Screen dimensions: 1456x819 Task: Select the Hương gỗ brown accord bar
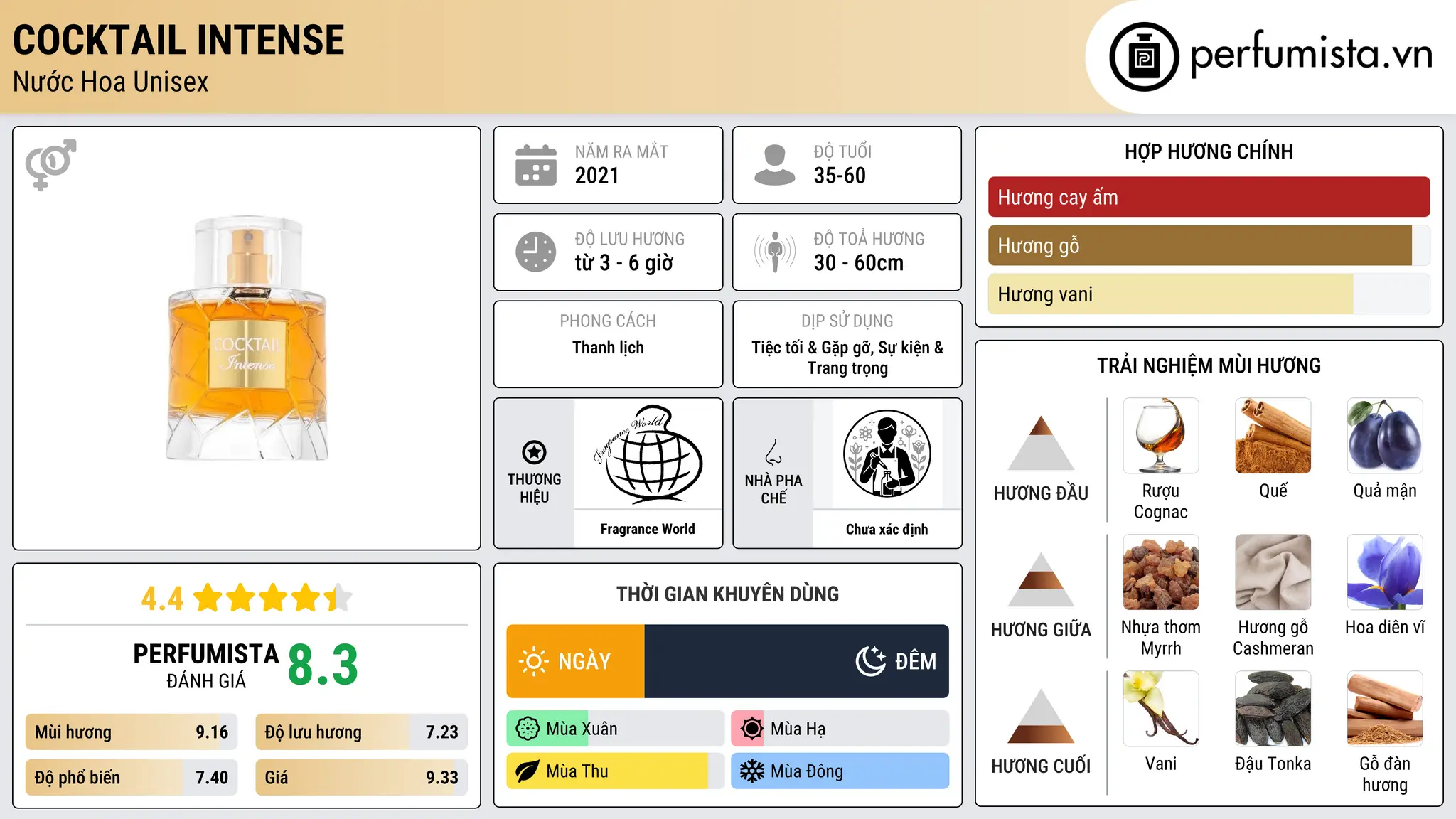pyautogui.click(x=1209, y=245)
